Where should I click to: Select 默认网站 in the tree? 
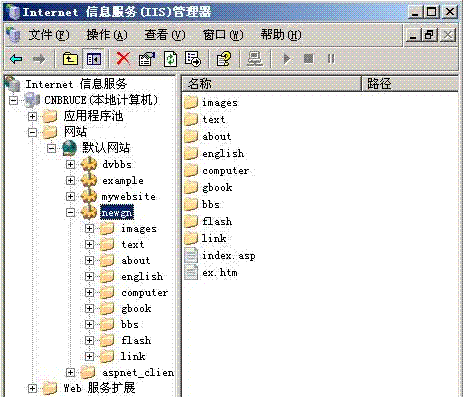click(x=106, y=148)
